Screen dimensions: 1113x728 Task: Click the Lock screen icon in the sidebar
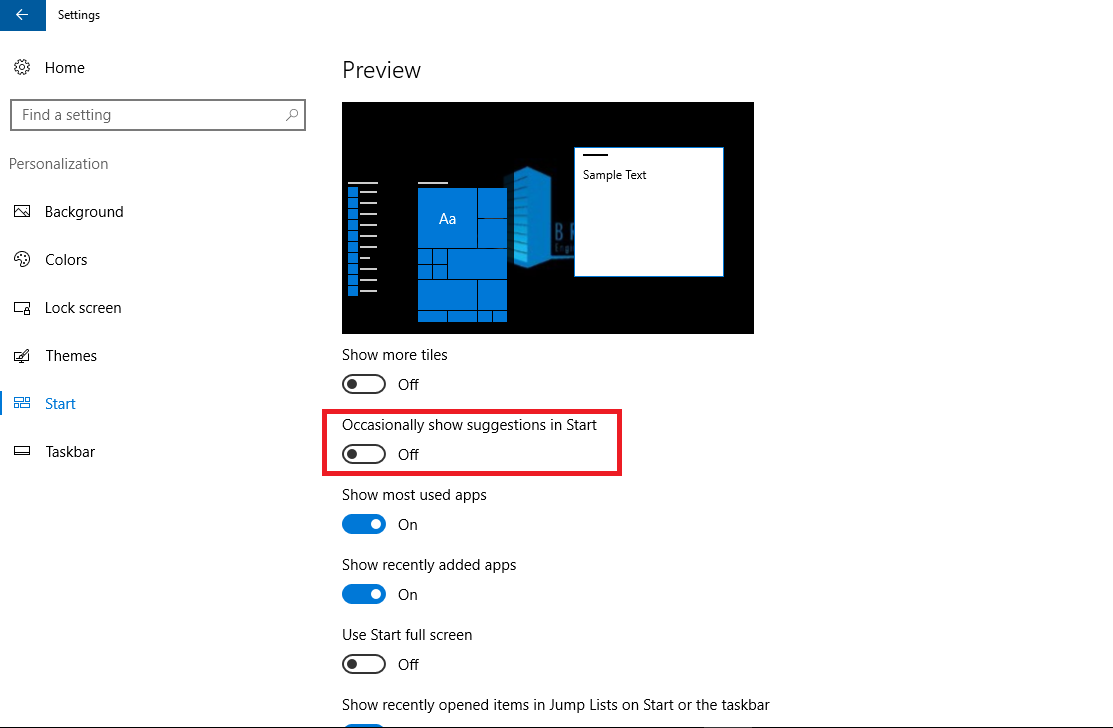(x=22, y=308)
